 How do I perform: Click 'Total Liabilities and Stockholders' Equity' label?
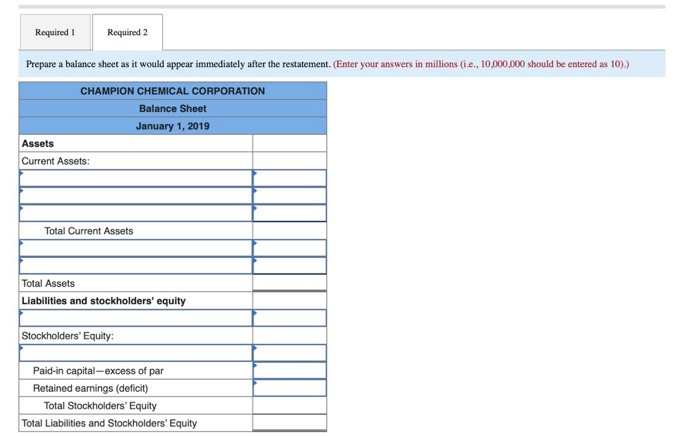tap(109, 423)
